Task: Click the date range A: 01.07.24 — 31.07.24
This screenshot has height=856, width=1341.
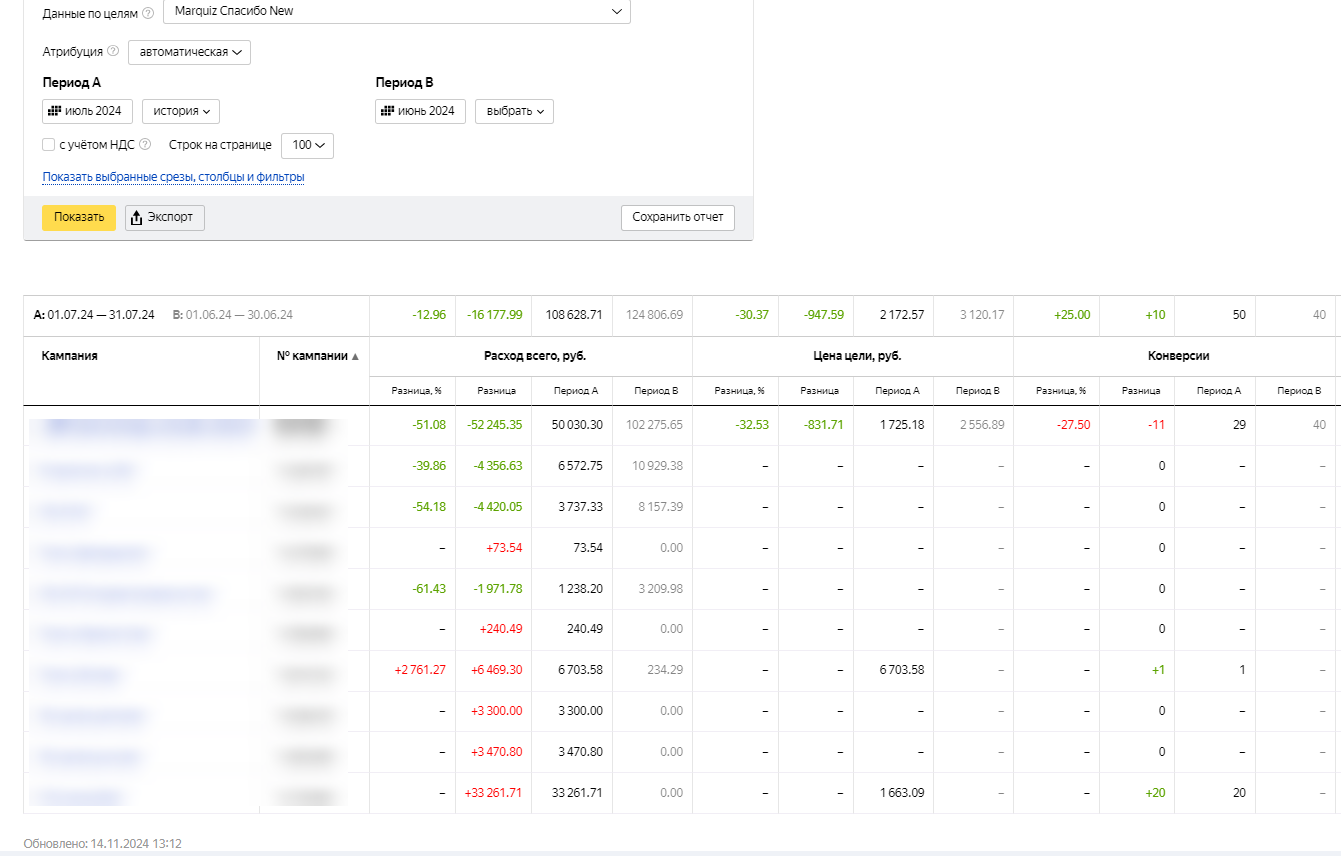Action: click(x=94, y=315)
